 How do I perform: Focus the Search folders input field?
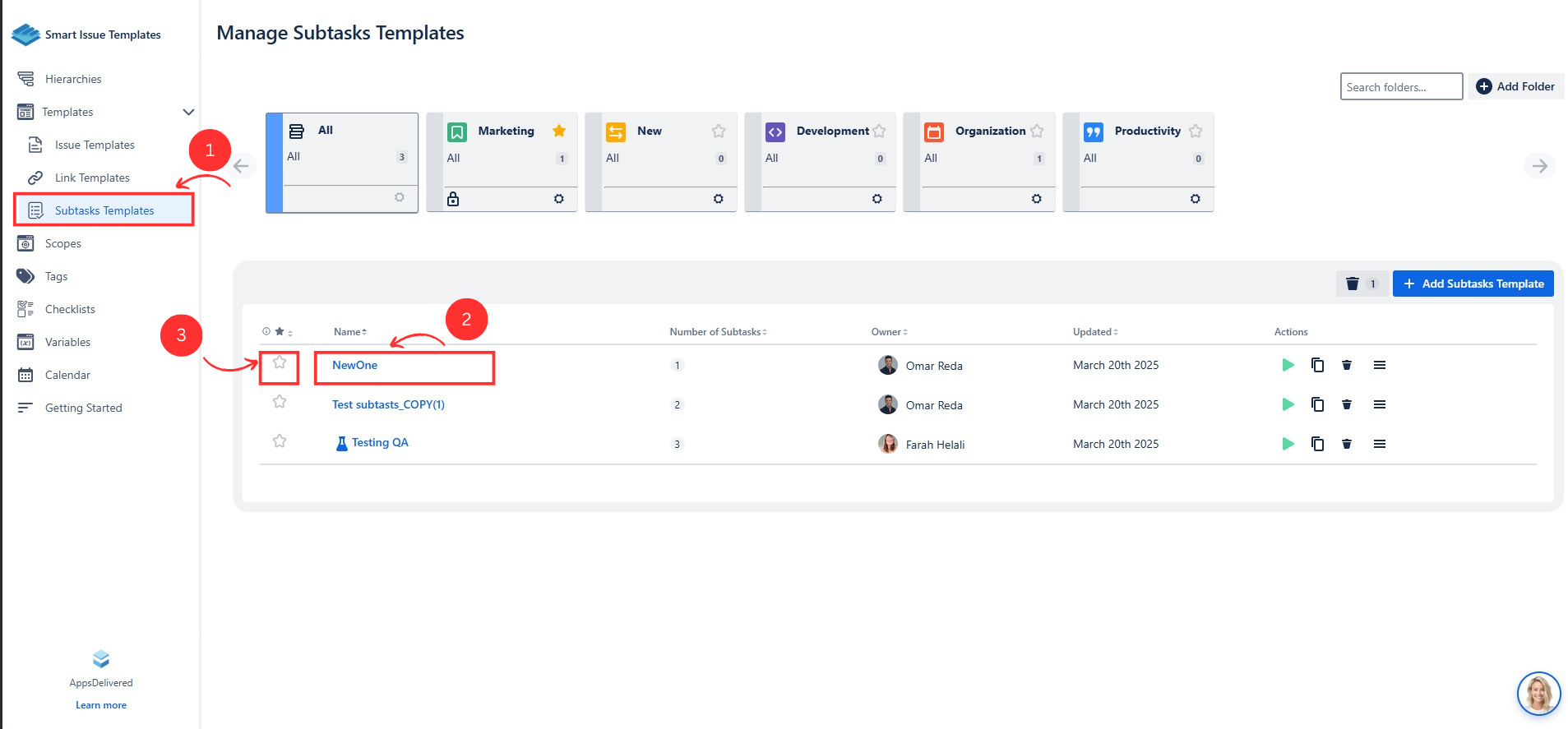(1400, 87)
